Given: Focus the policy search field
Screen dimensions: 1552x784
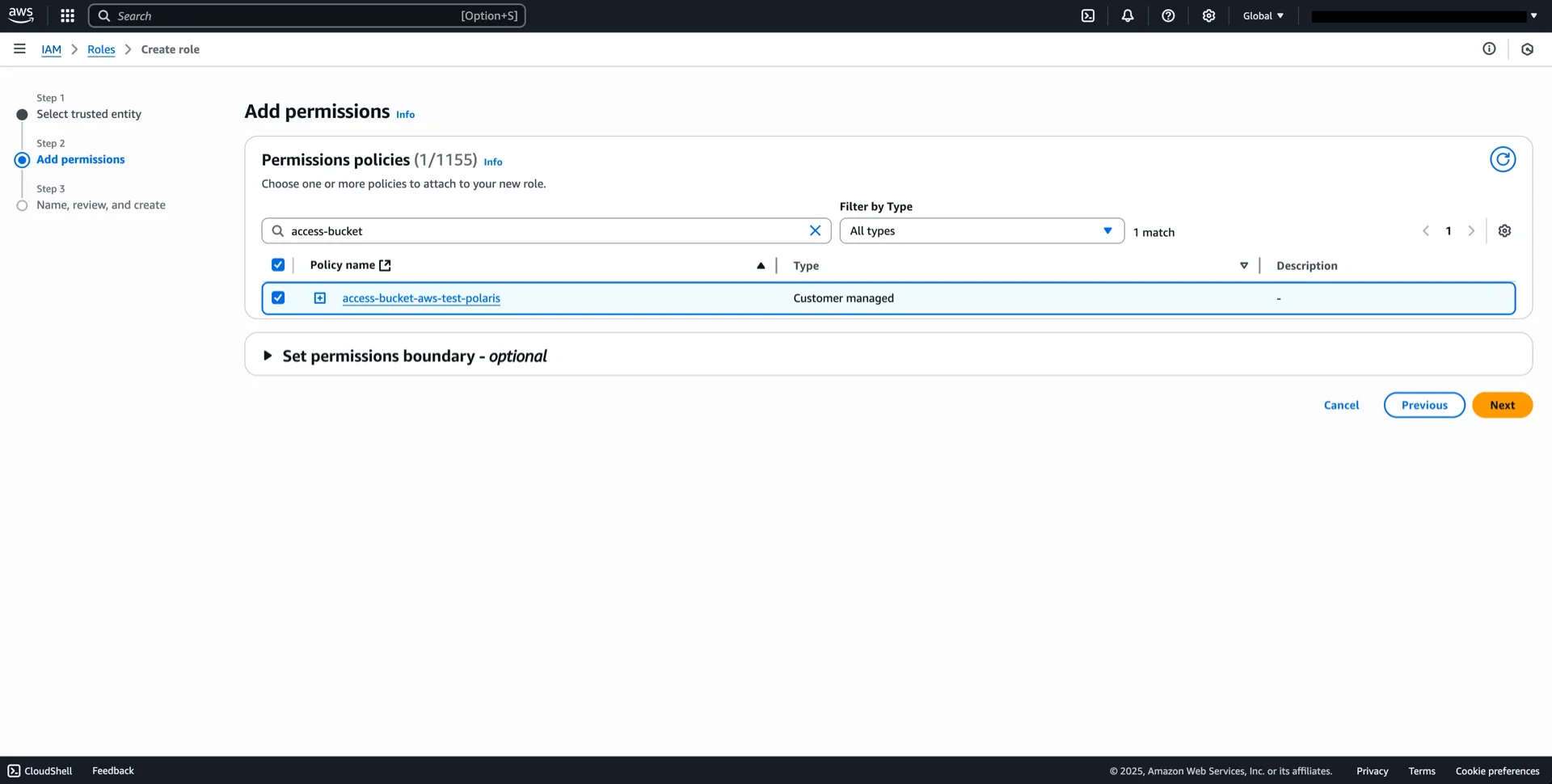Looking at the screenshot, I should [546, 230].
